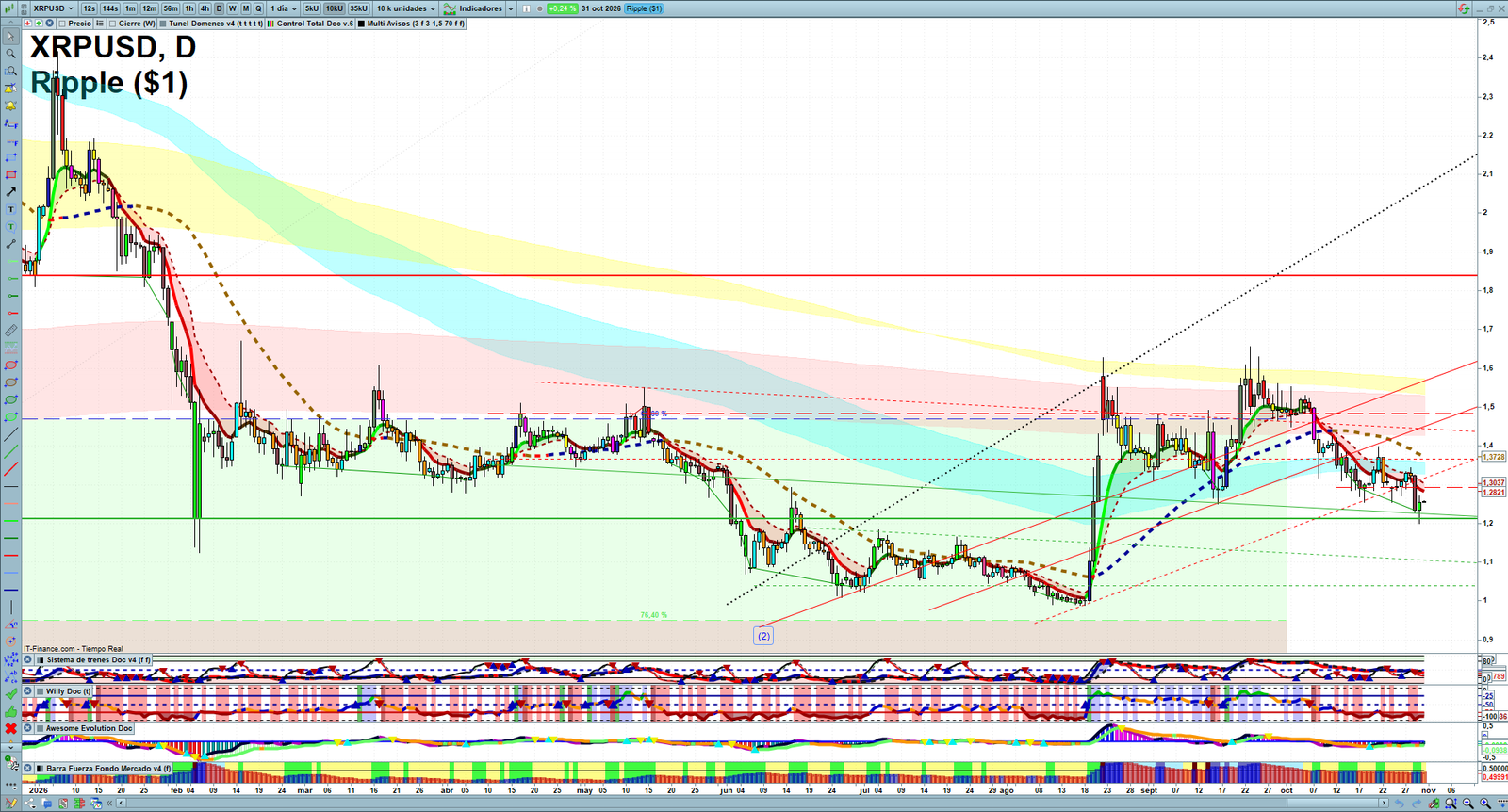Image resolution: width=1508 pixels, height=812 pixels.
Task: Toggle the Cierre (W) checkbox
Action: (x=112, y=24)
